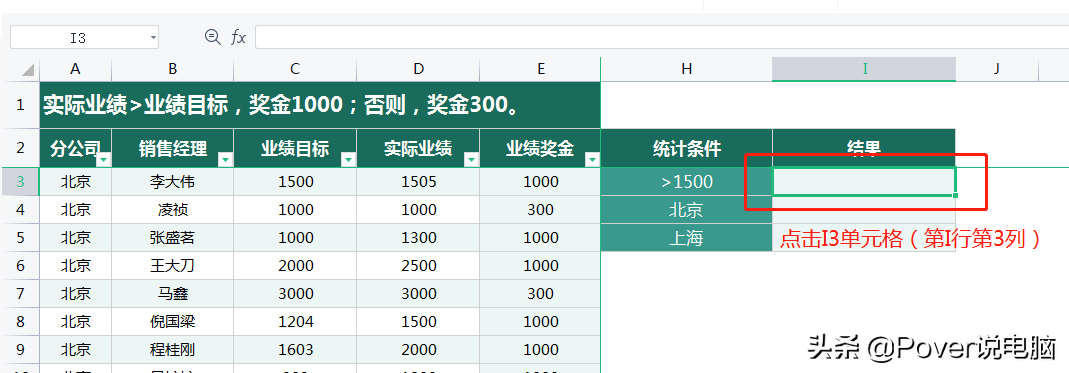Screen dimensions: 1069x373
Task: Select row 3 header
Action: pos(20,182)
